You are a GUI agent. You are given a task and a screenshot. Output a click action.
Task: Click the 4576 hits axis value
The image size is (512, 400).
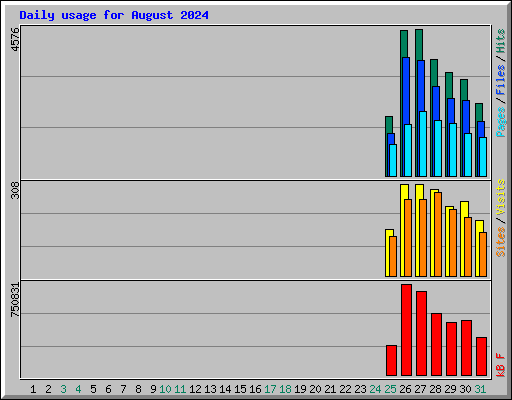pyautogui.click(x=15, y=39)
